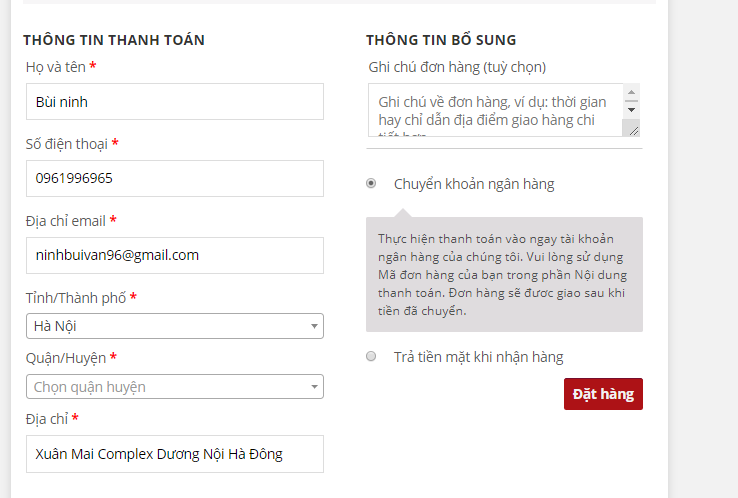Click the Tỉnh/Thành phố label text
This screenshot has width=738, height=498.
[75, 298]
